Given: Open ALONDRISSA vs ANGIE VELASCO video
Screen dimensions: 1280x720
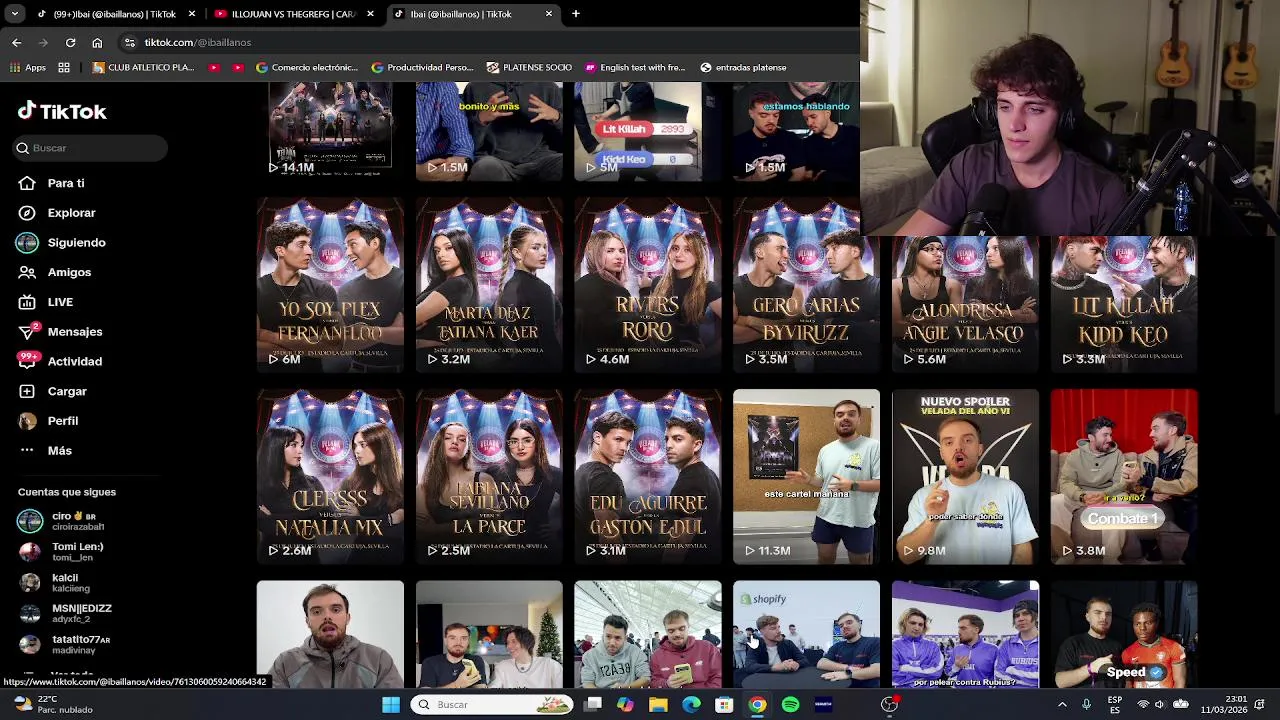Looking at the screenshot, I should pos(965,304).
